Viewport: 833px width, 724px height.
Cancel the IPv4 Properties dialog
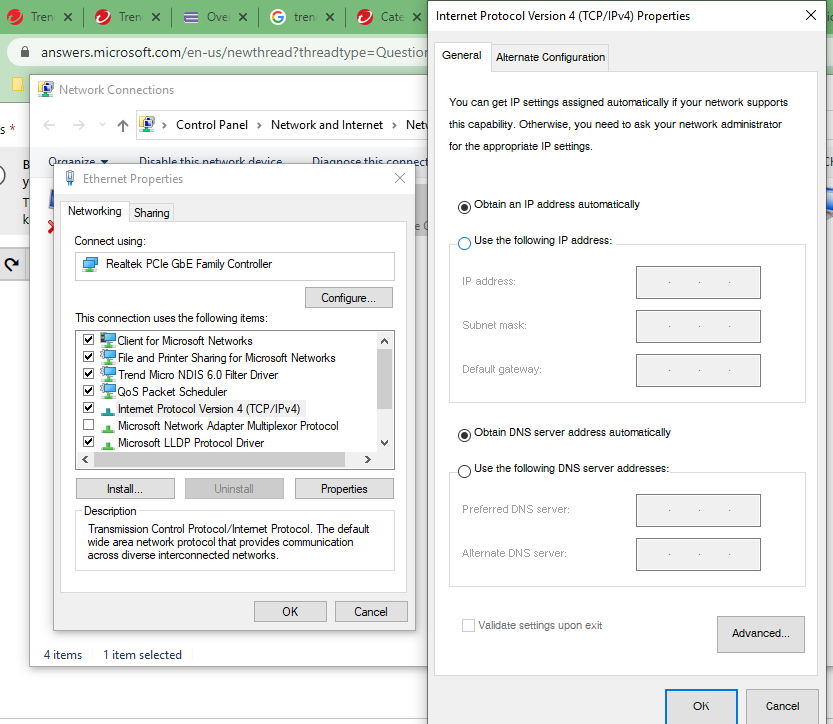coord(782,706)
